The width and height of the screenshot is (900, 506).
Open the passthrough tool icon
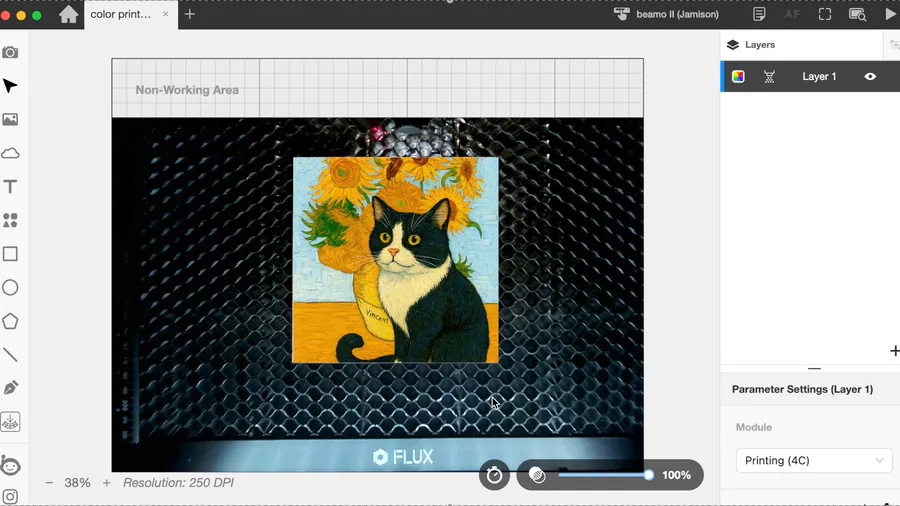(x=10, y=422)
